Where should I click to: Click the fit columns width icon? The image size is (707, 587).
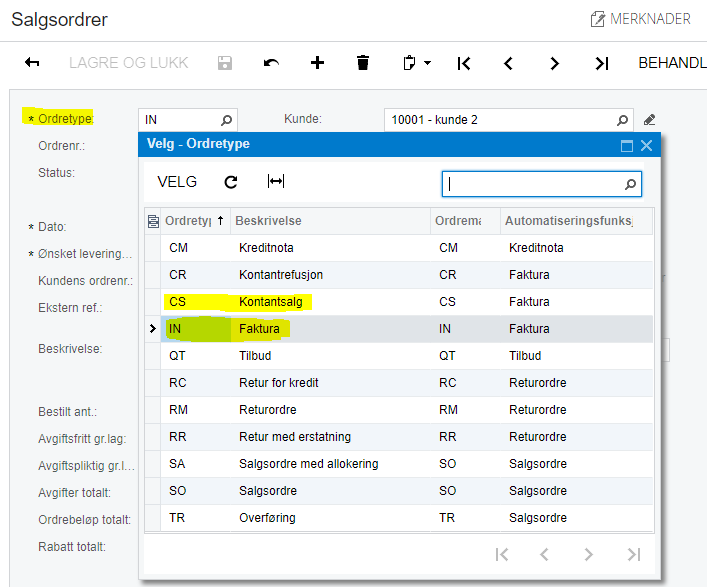(276, 181)
